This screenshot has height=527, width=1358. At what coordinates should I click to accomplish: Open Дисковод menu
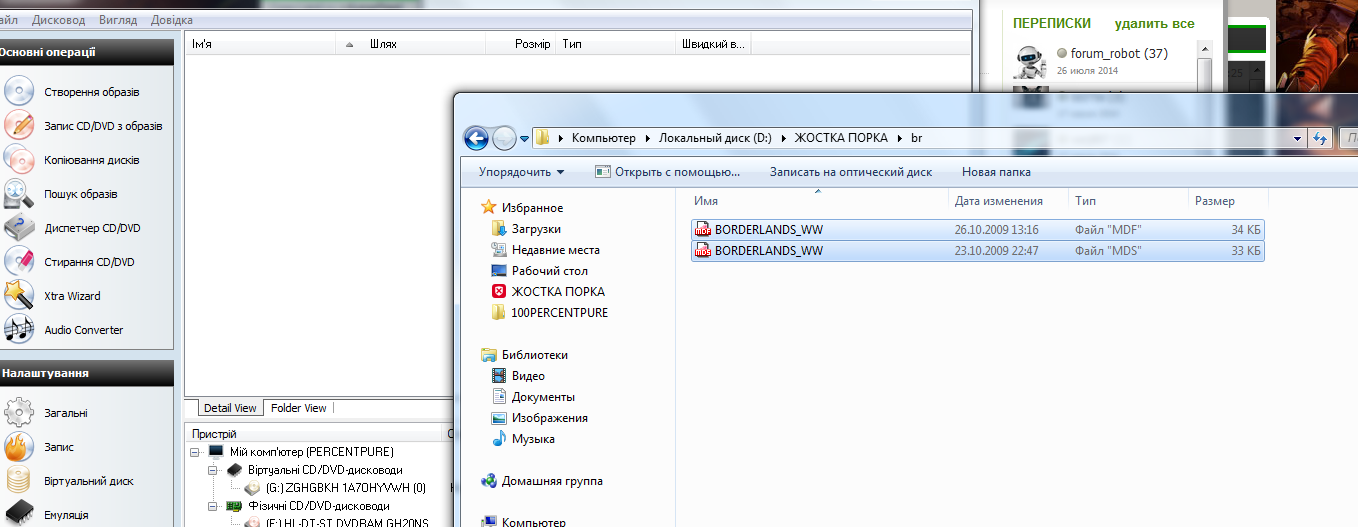click(x=59, y=20)
